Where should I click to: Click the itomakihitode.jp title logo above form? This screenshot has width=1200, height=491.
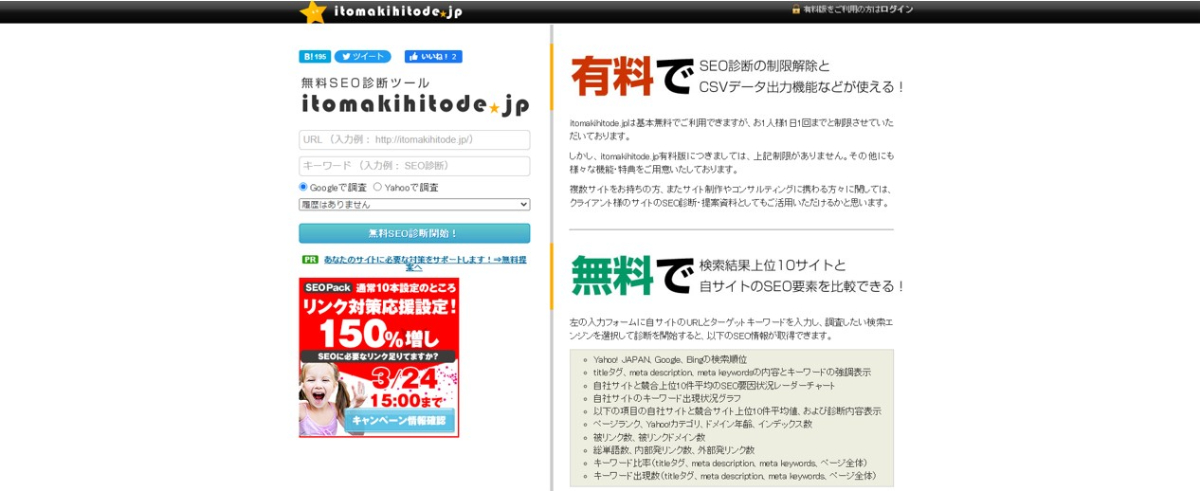point(414,104)
